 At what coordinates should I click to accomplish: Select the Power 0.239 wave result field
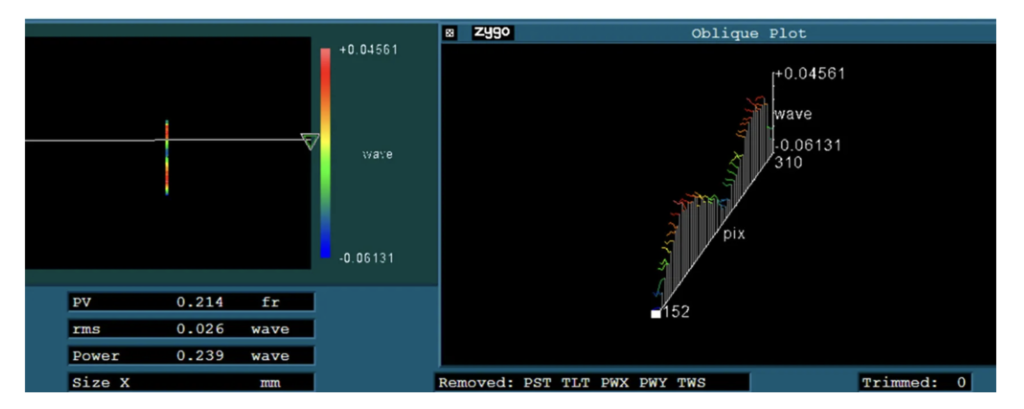pyautogui.click(x=191, y=355)
